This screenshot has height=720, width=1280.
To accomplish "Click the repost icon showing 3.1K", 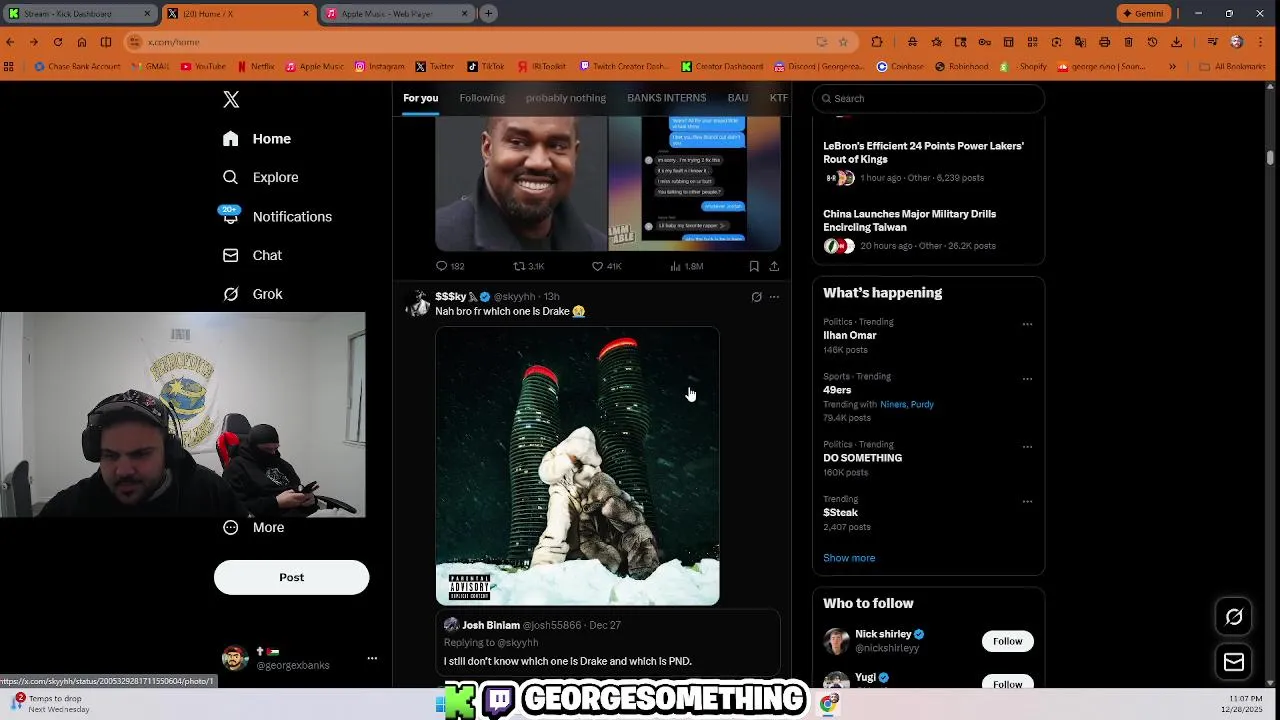I will [519, 266].
